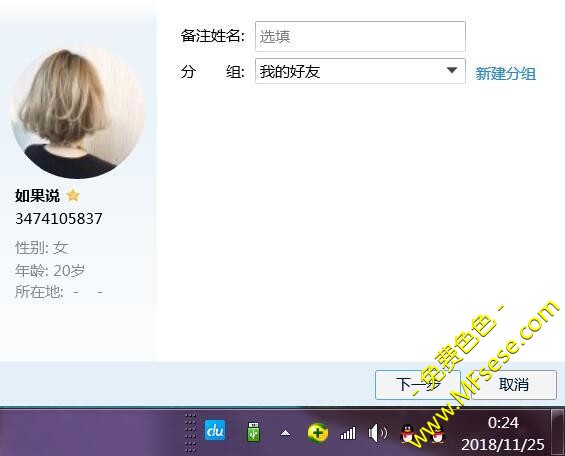Open the clock showing 0:24

tap(503, 433)
